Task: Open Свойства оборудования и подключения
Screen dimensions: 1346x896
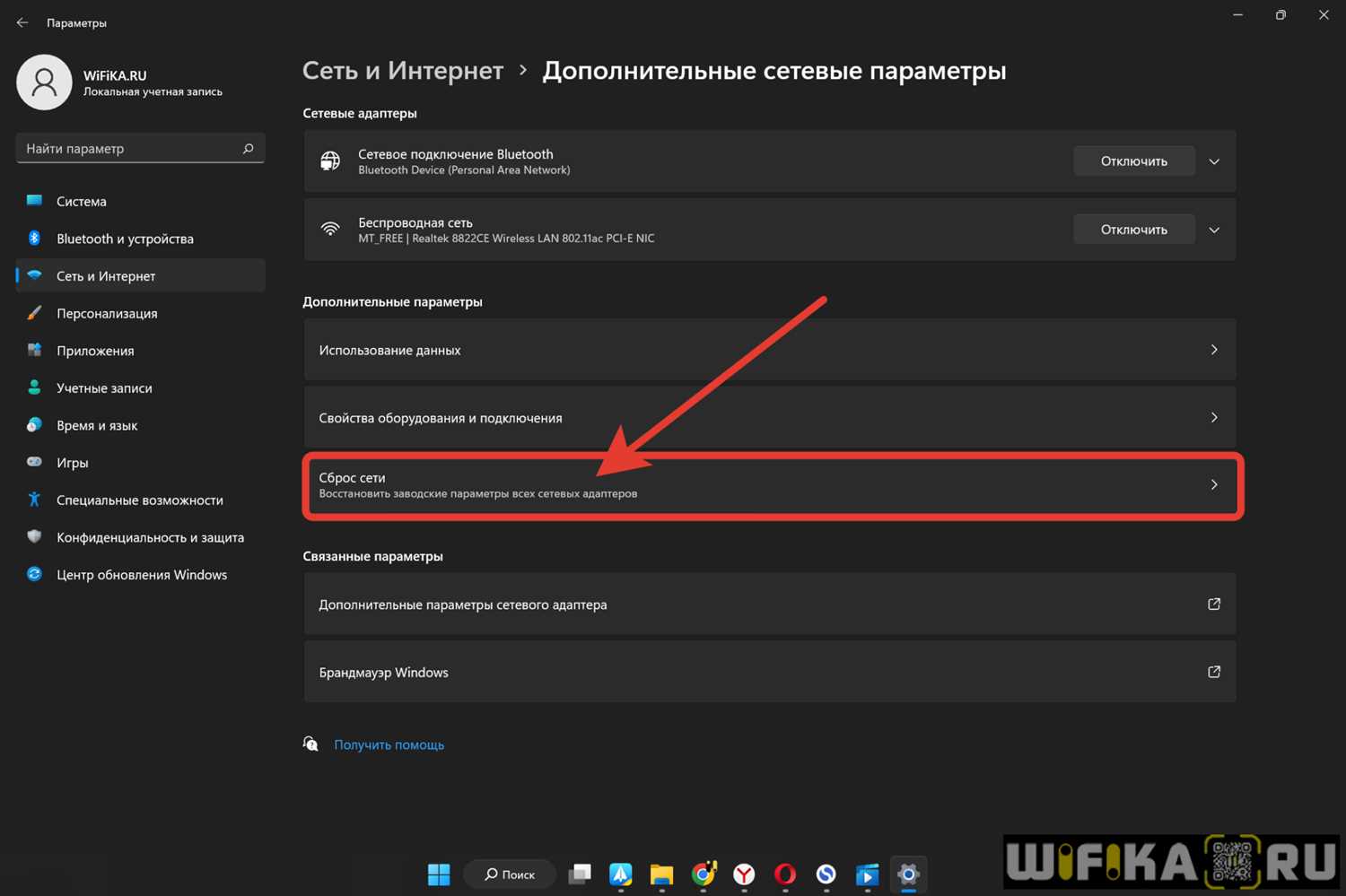Action: pos(770,418)
